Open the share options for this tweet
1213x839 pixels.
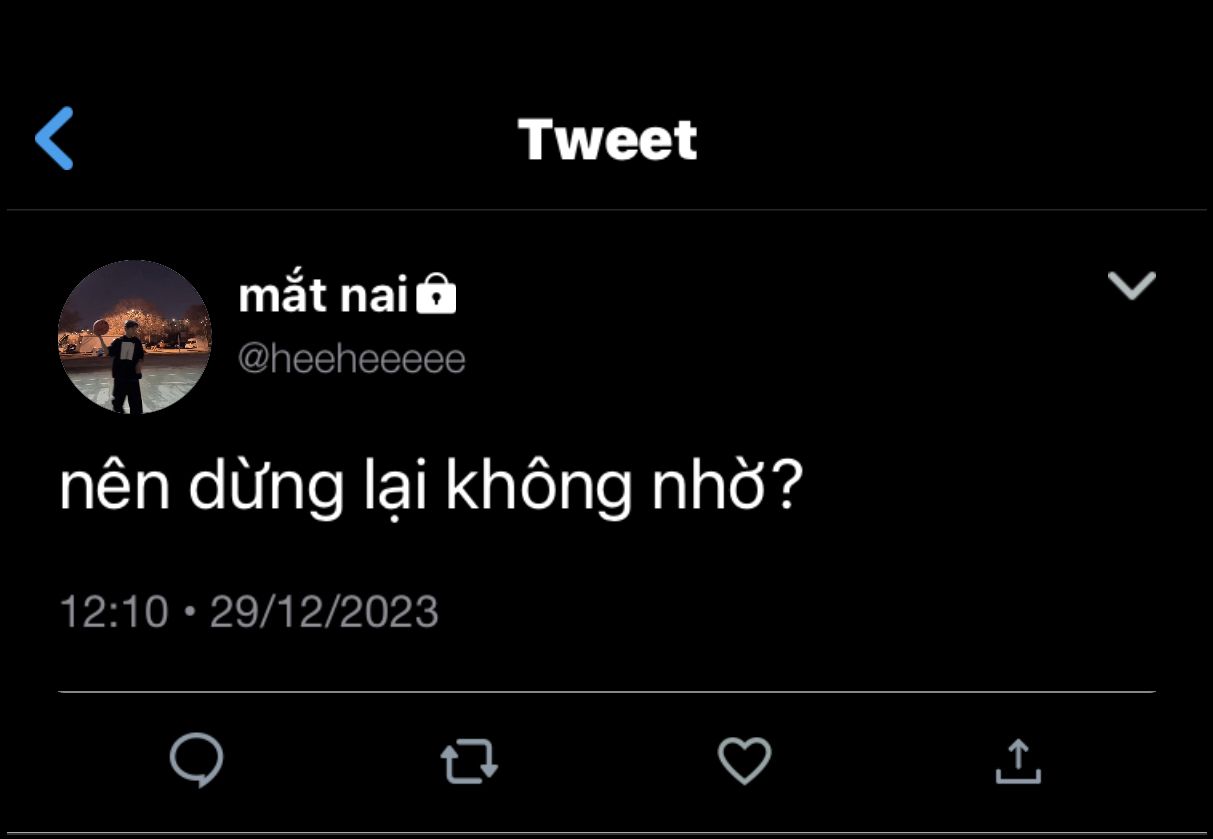[1018, 761]
